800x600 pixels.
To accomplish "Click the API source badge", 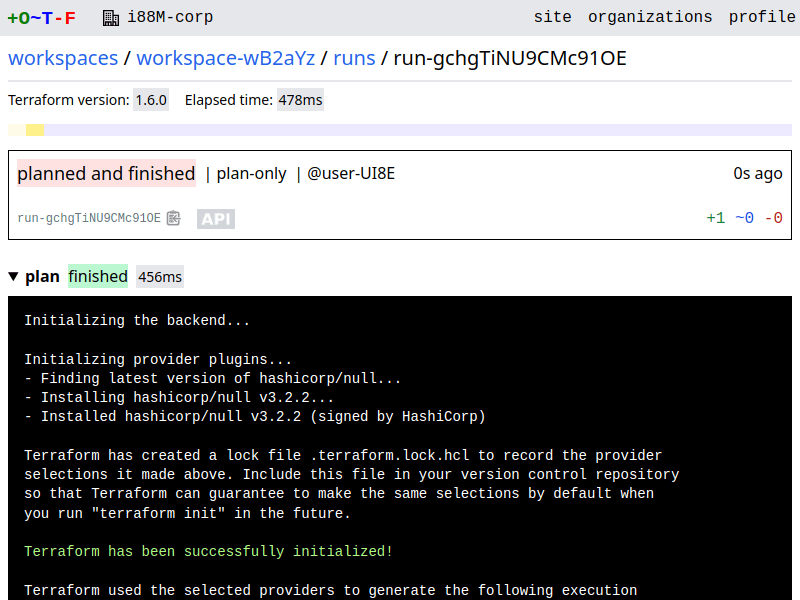I will 216,219.
